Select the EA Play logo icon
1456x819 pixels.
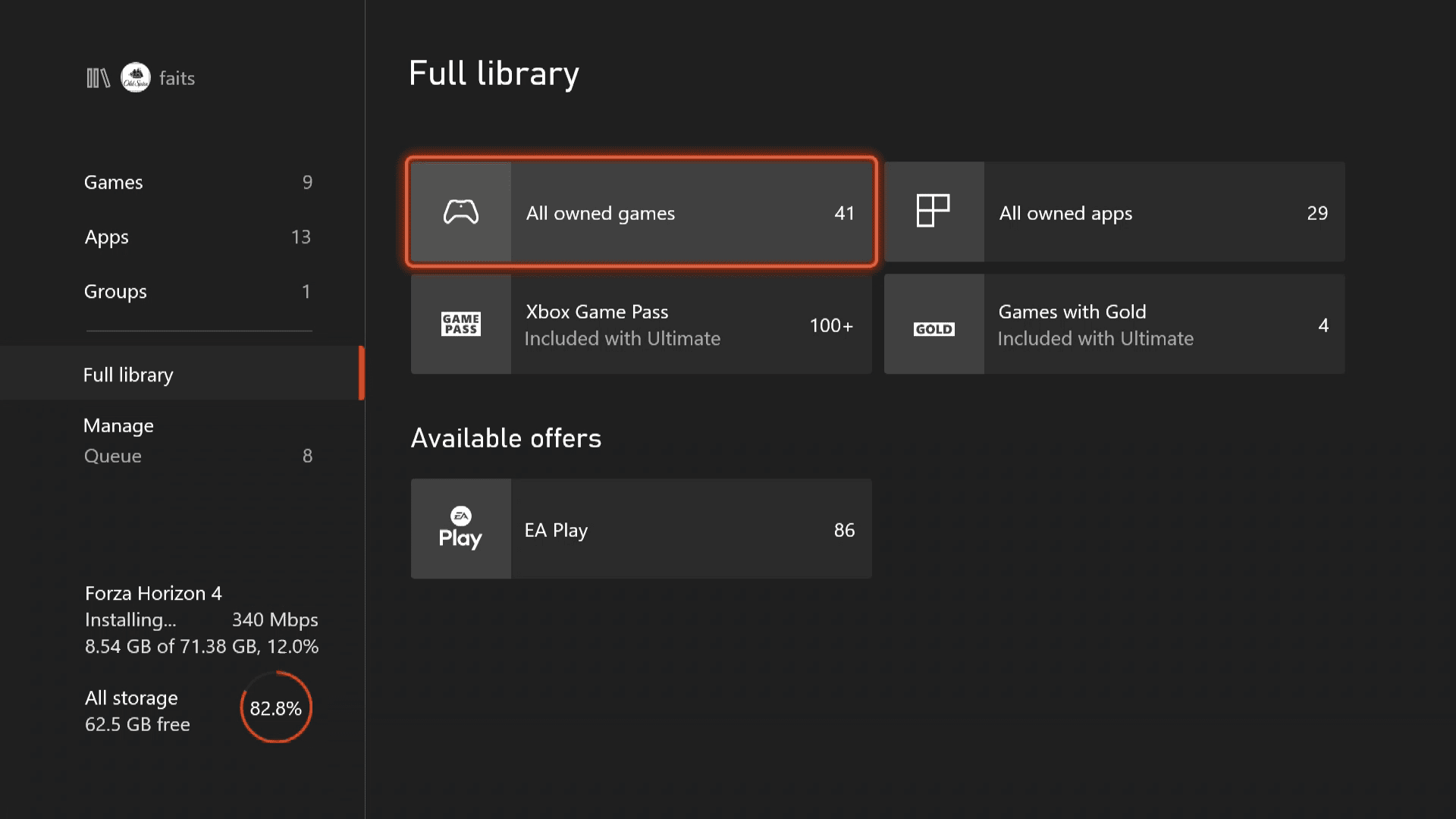459,528
